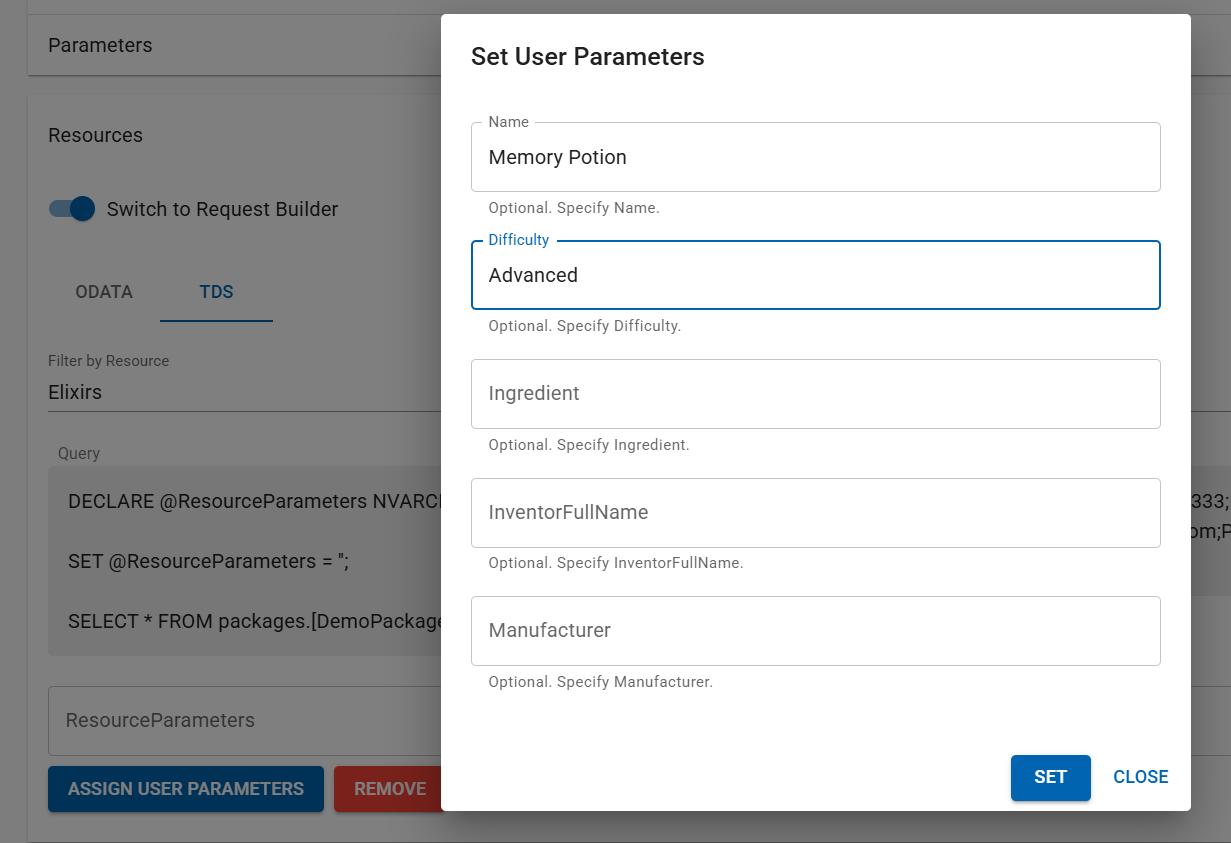Click into the Difficulty field showing Advanced

tap(815, 275)
